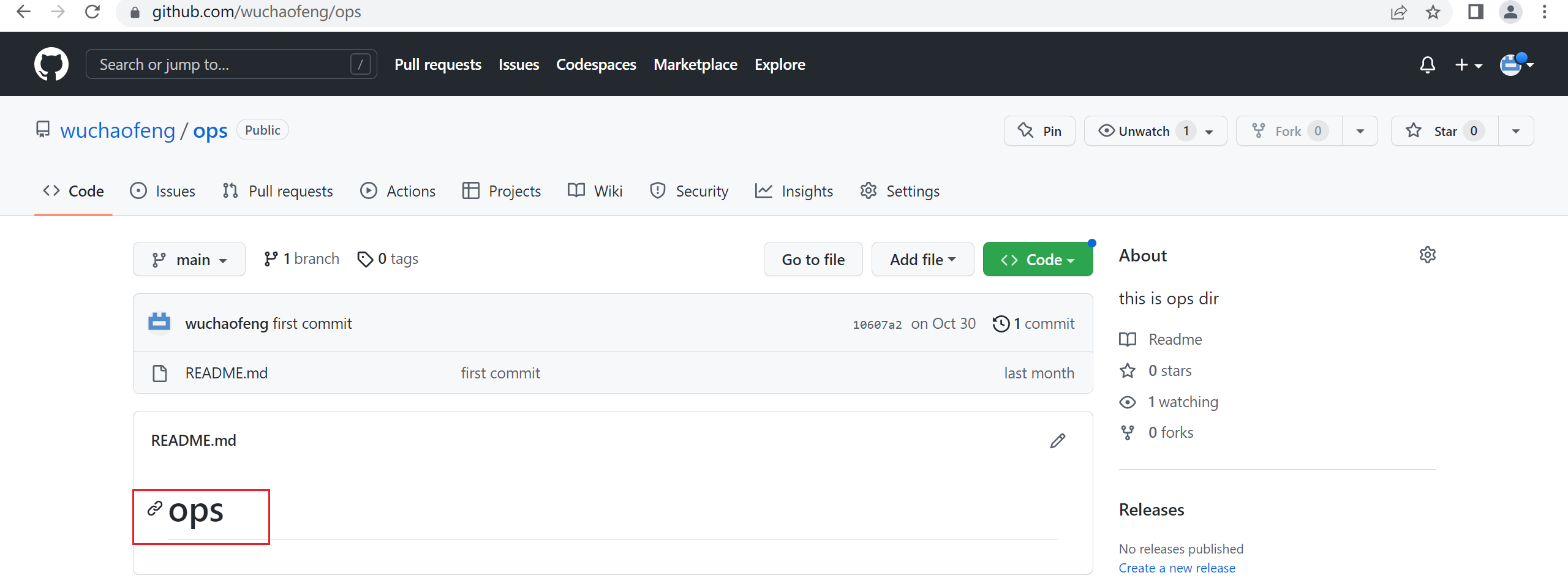Switch to the repository Pull requests tab
Image resolution: width=1568 pixels, height=578 pixels.
point(278,191)
